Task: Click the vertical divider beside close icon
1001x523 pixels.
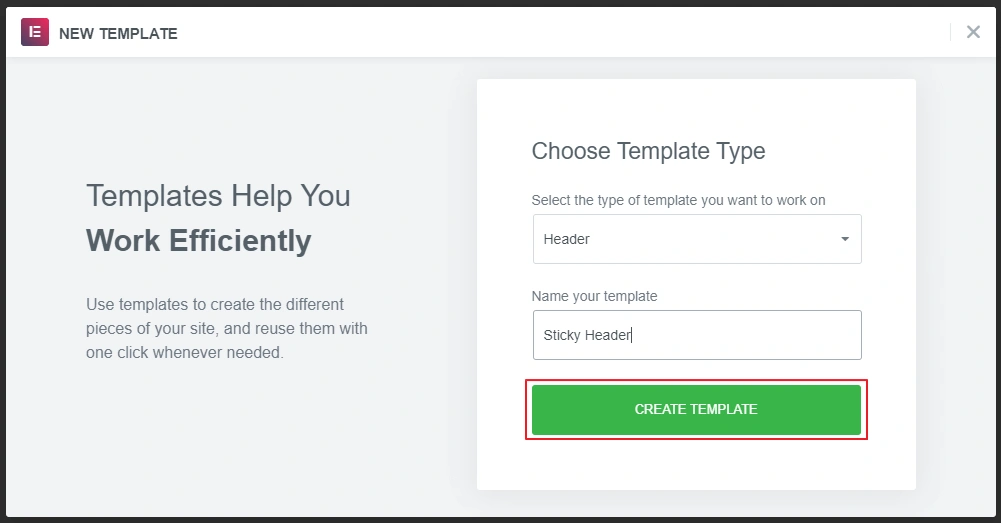Action: (950, 32)
